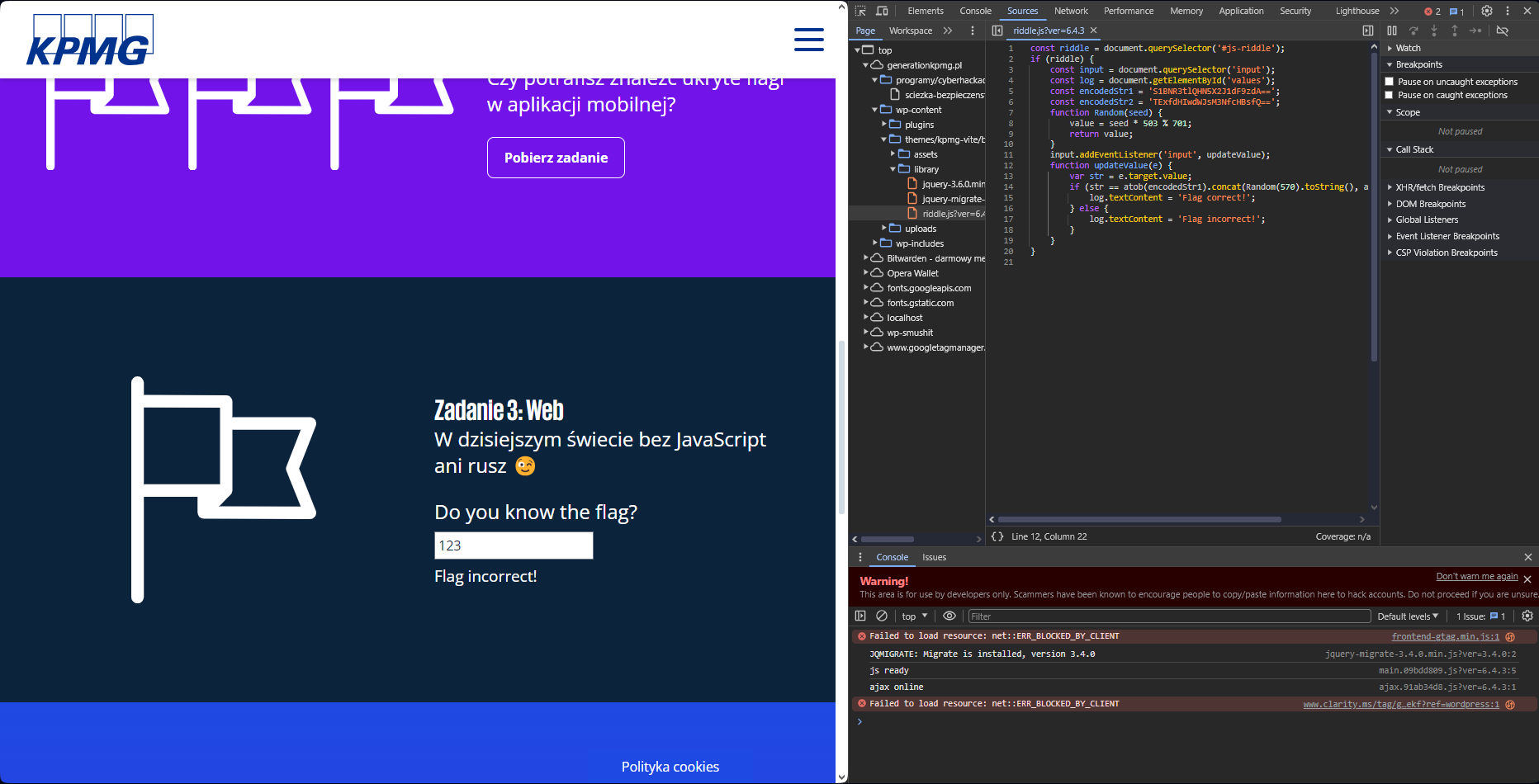Open www.clarity.ms error source link

point(1401,704)
